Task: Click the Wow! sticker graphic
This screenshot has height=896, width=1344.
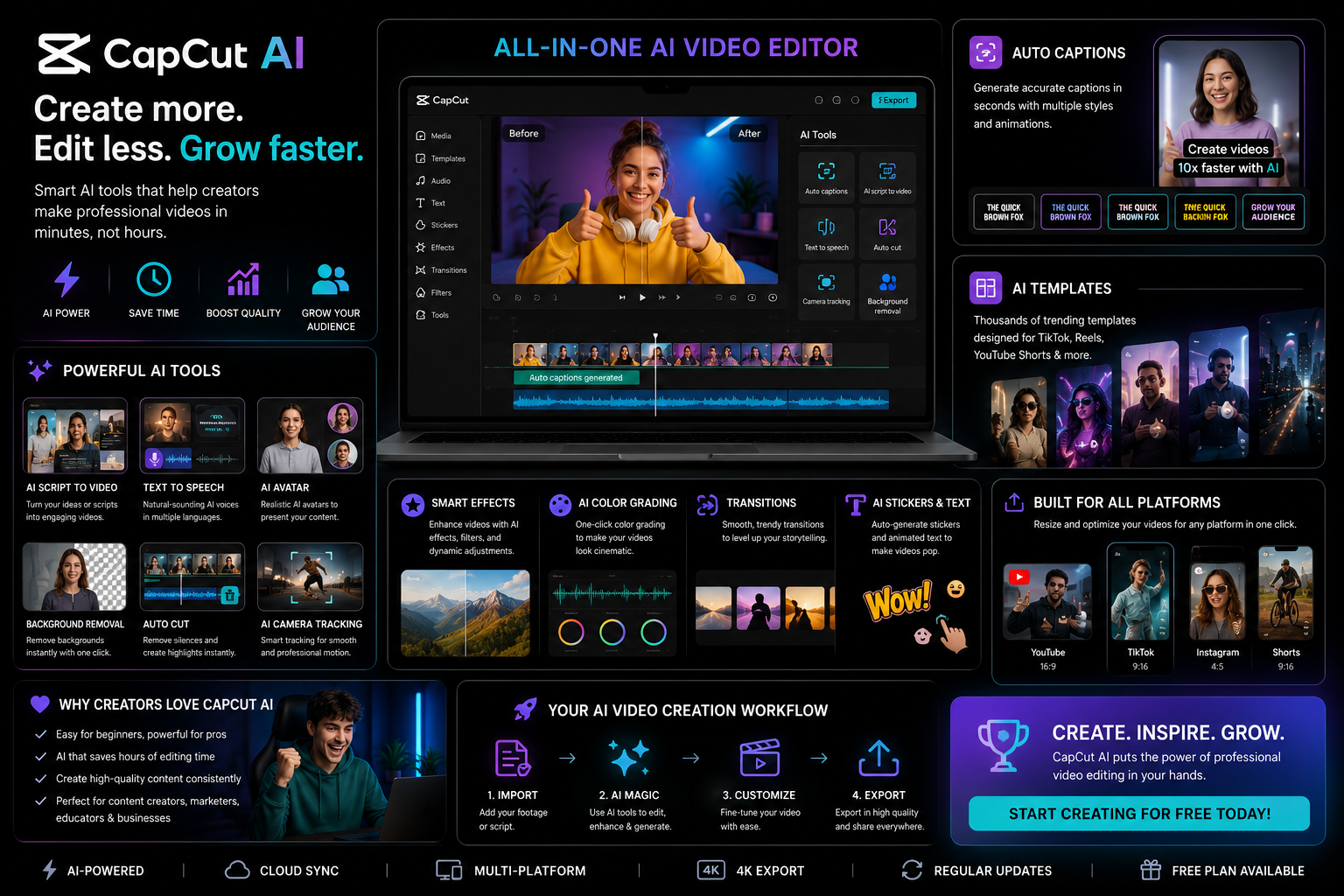Action: (898, 600)
